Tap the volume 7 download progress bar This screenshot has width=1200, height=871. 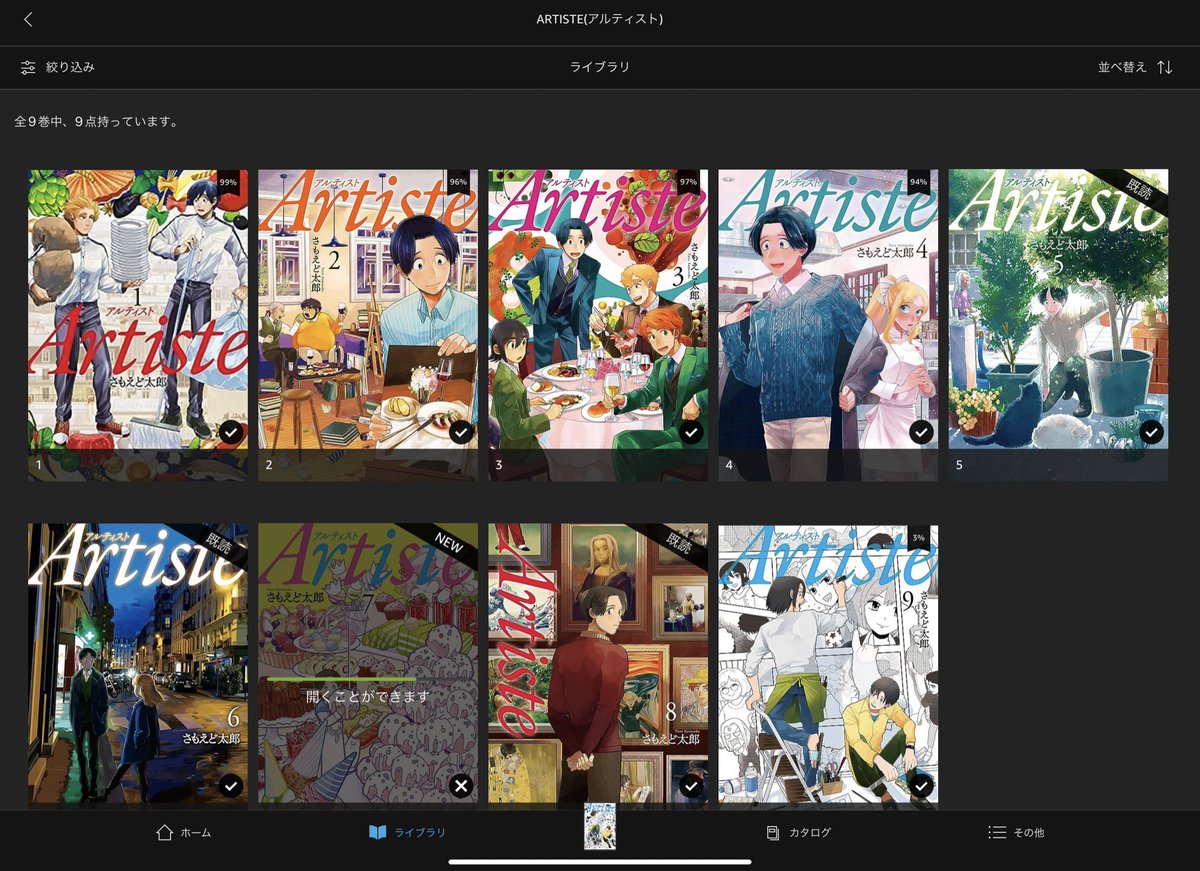pyautogui.click(x=342, y=679)
